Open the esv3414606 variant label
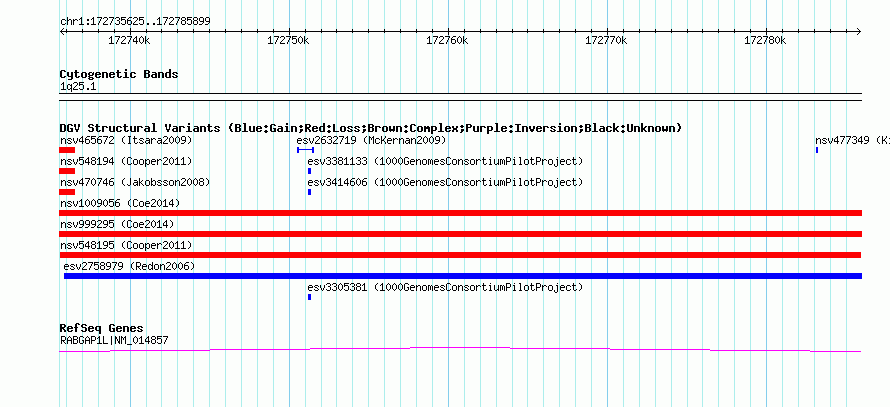Viewport: 890px width, 407px height. [446, 182]
